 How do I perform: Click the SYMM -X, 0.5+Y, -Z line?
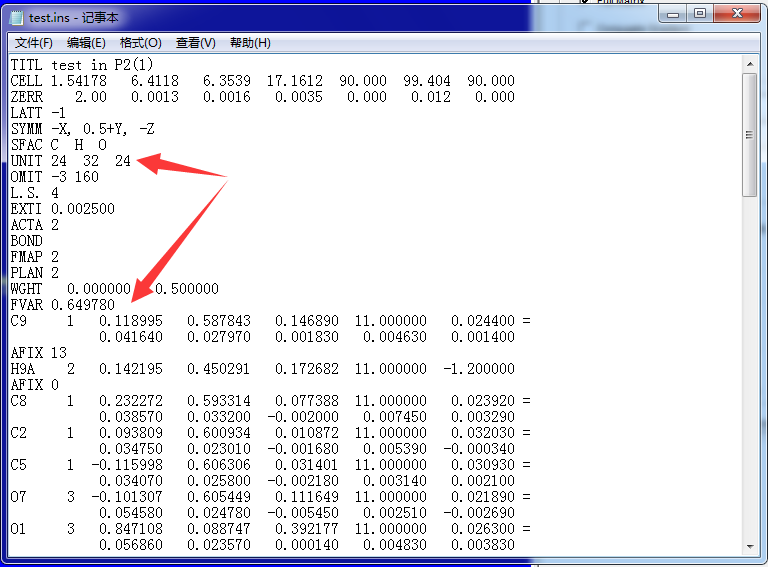click(x=82, y=129)
